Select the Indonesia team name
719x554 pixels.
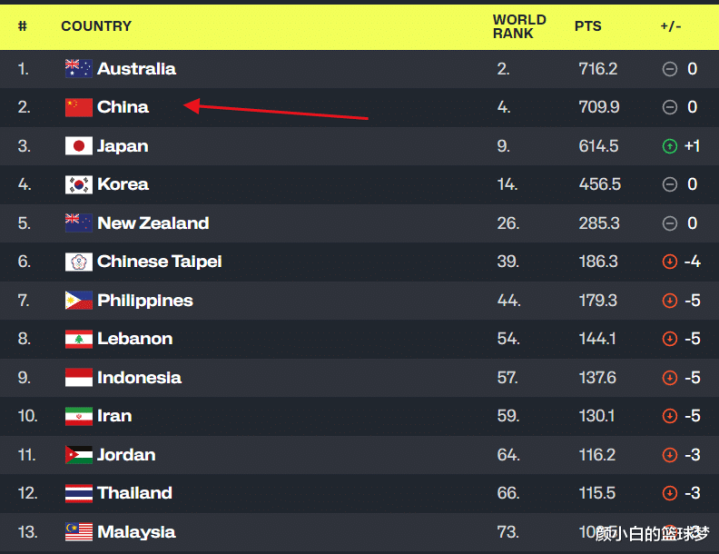[x=139, y=378]
